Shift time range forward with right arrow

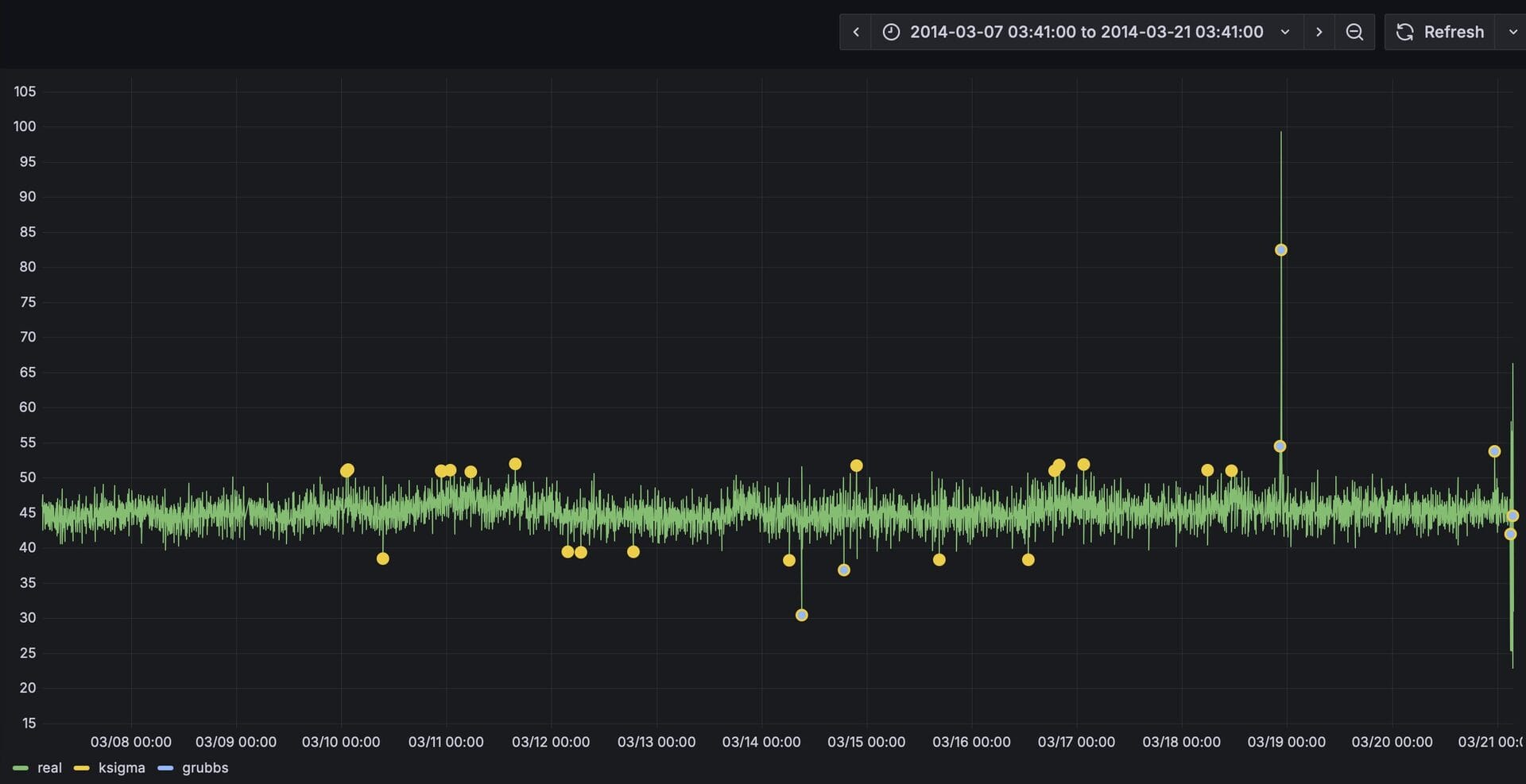coord(1319,32)
